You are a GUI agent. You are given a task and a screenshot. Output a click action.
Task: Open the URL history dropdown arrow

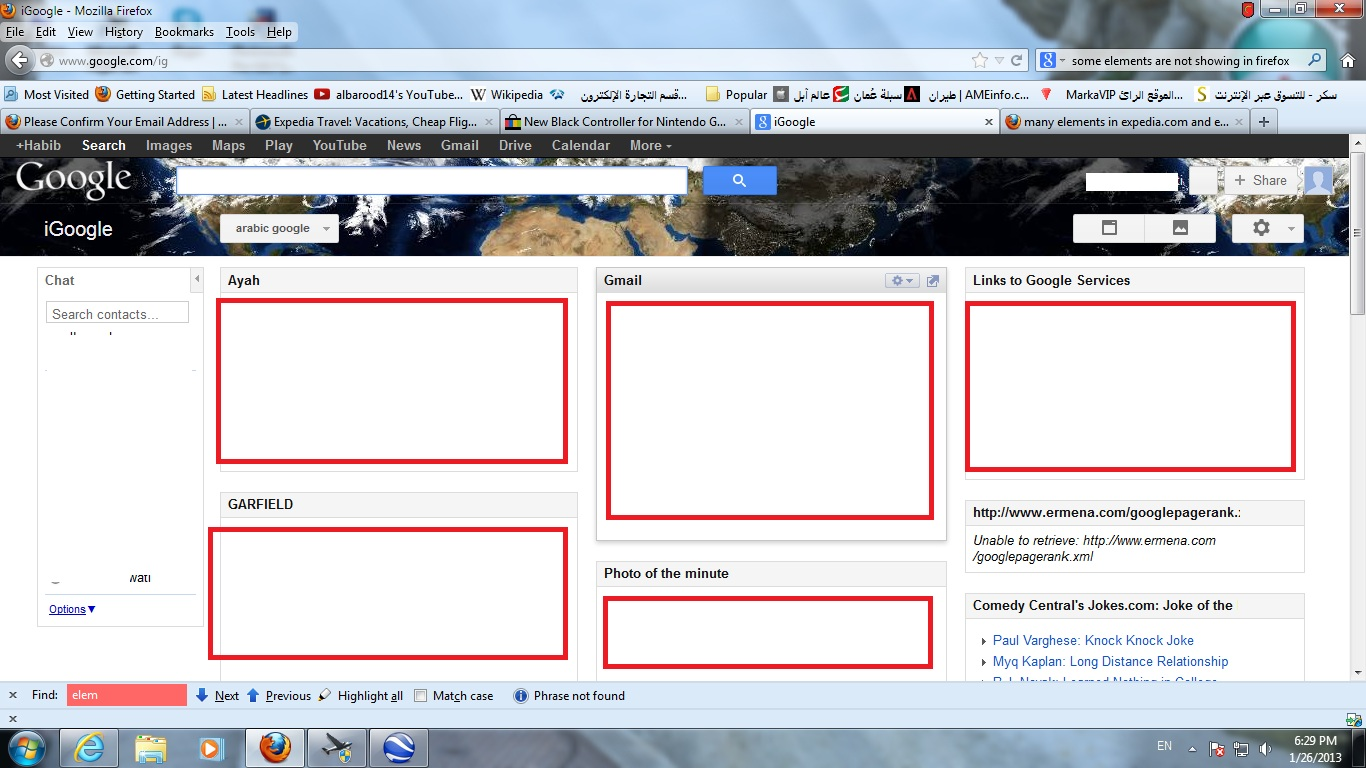(x=999, y=60)
